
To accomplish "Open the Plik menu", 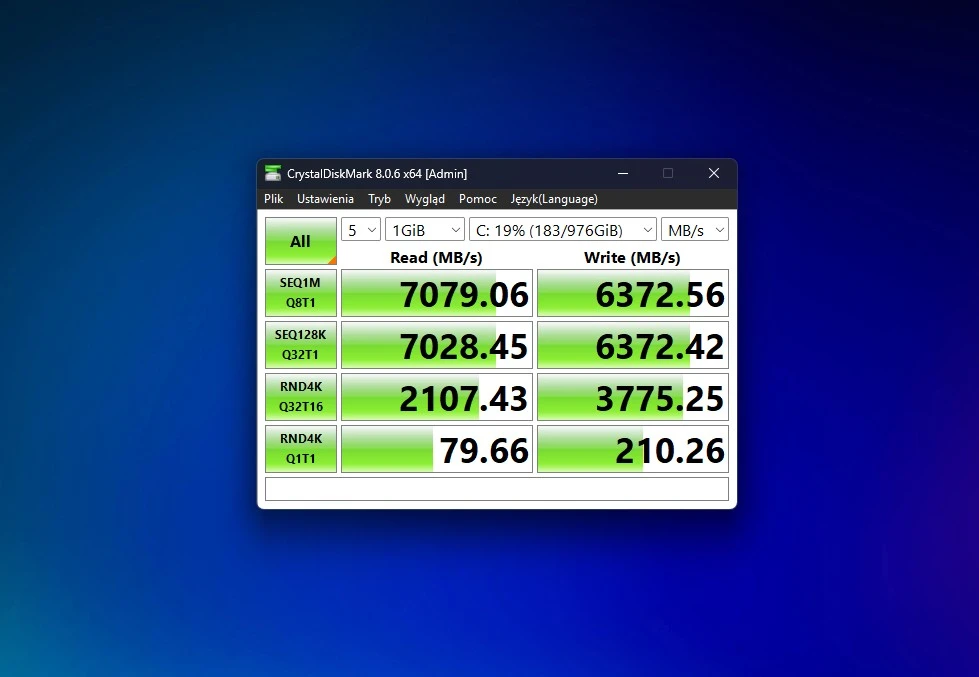I will pyautogui.click(x=273, y=199).
